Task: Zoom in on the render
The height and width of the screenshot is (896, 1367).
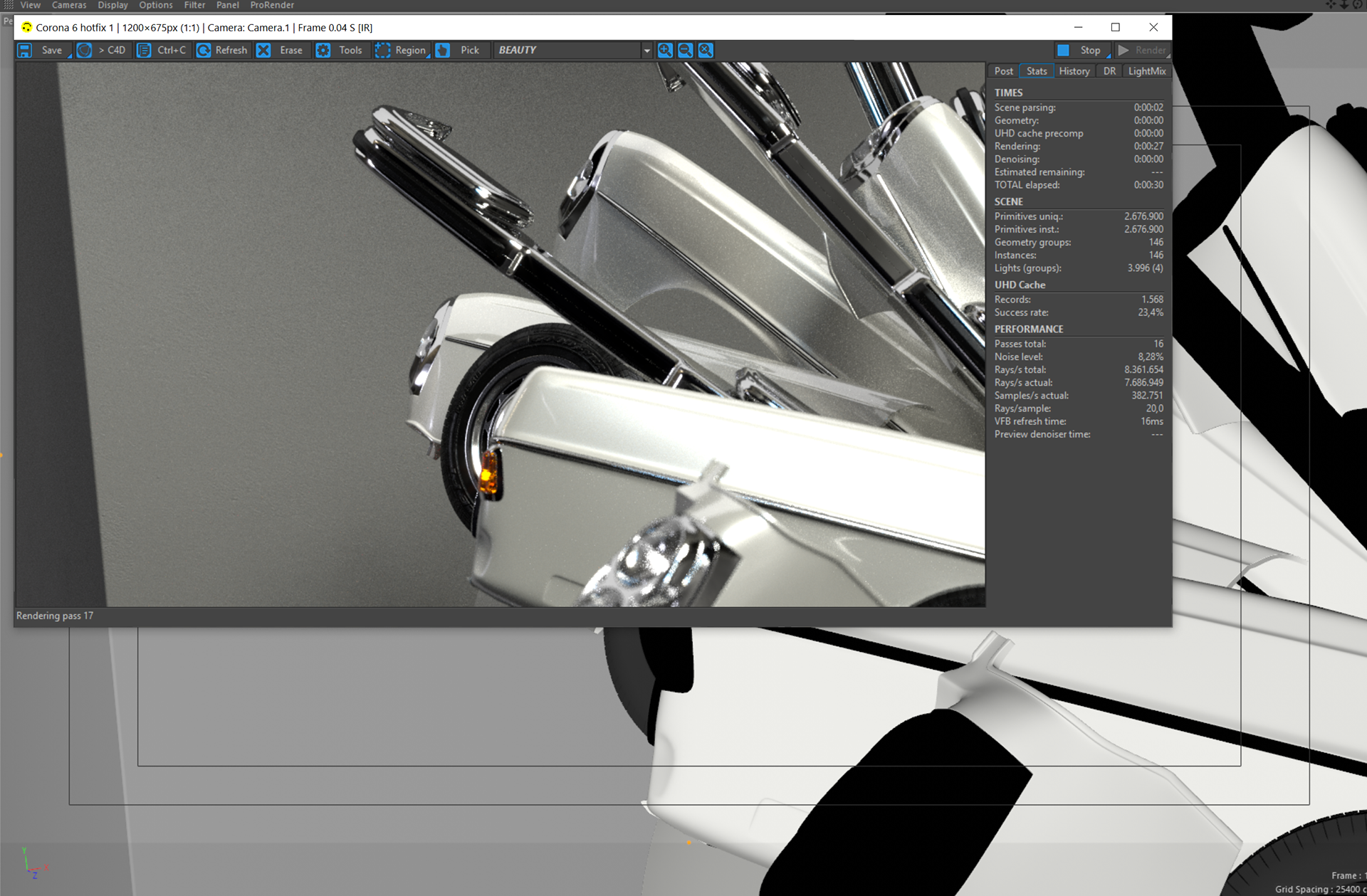Action: coord(665,51)
